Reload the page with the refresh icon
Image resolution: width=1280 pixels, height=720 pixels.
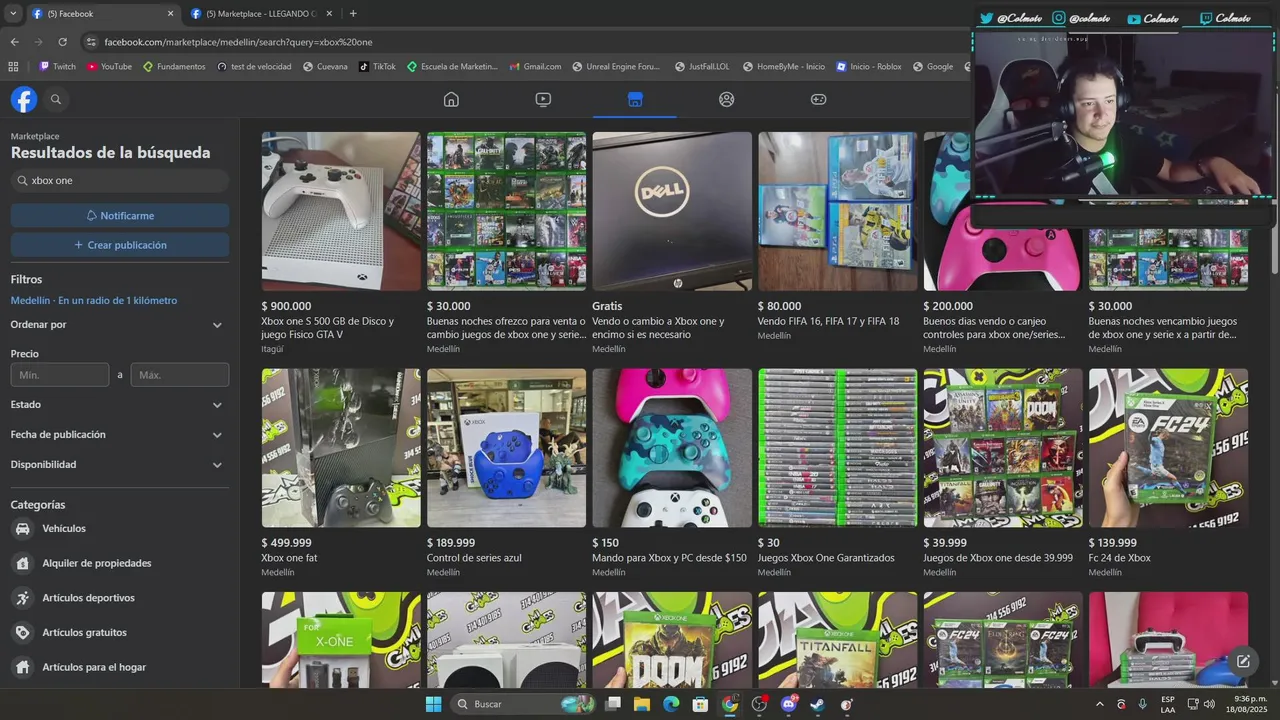pyautogui.click(x=62, y=42)
